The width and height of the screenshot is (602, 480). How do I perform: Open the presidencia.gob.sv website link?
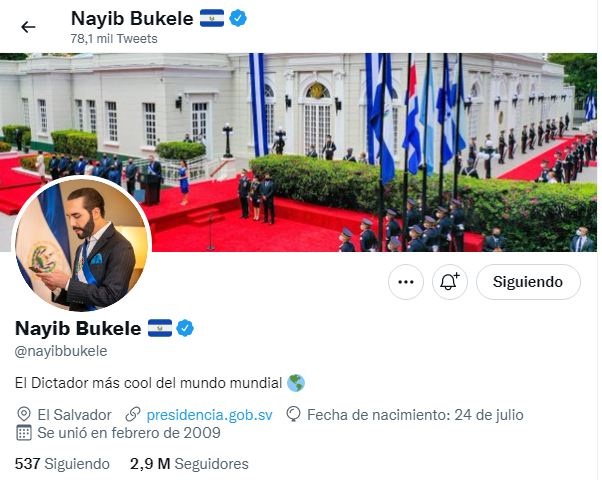click(210, 415)
